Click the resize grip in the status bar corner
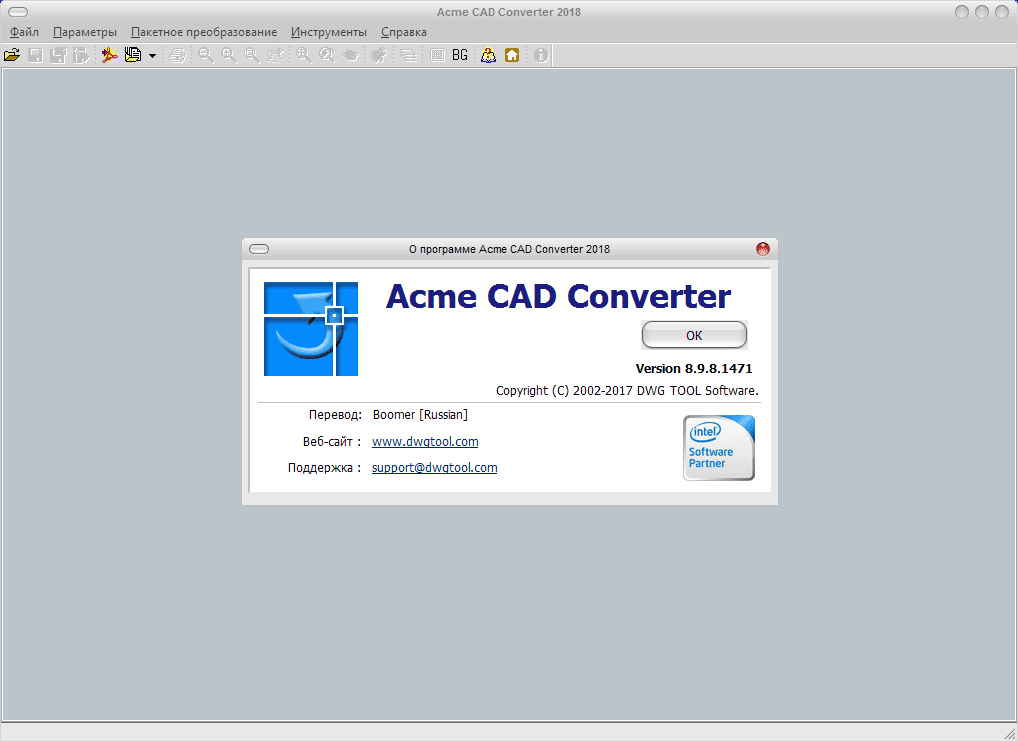Viewport: 1018px width, 742px height. [x=1010, y=734]
